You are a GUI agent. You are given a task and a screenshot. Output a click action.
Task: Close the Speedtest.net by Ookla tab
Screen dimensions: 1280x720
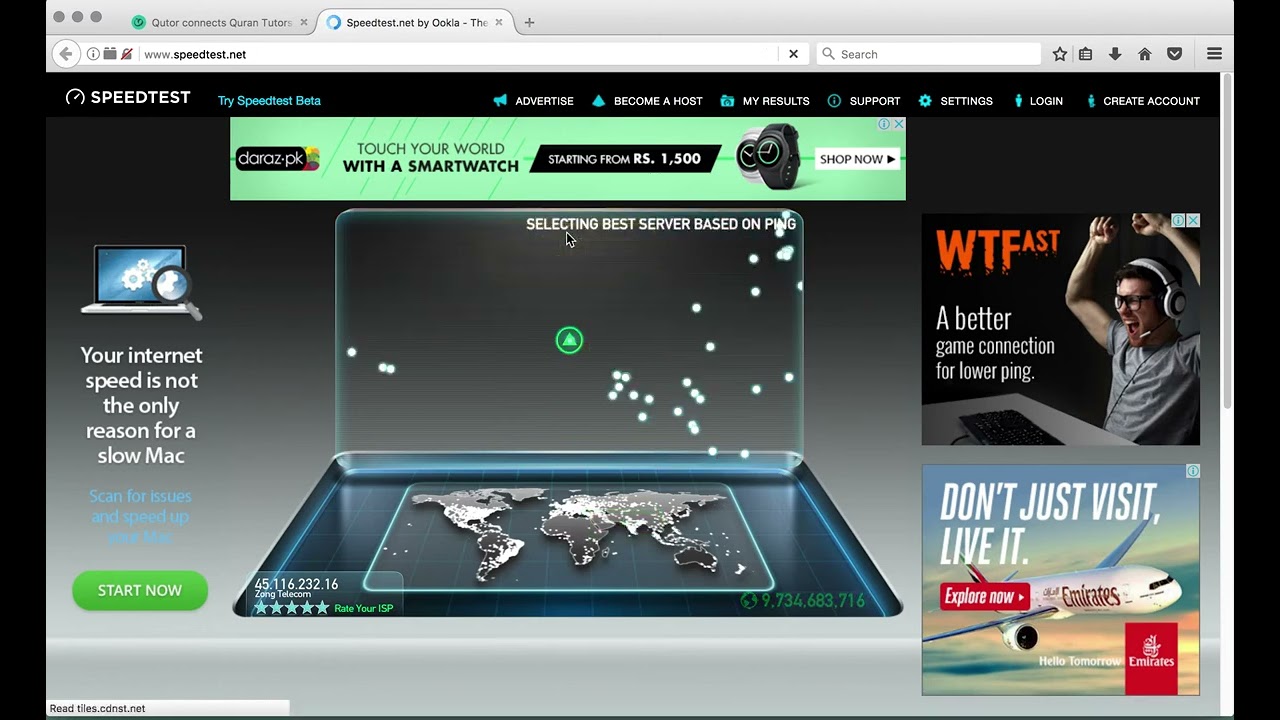click(x=499, y=22)
